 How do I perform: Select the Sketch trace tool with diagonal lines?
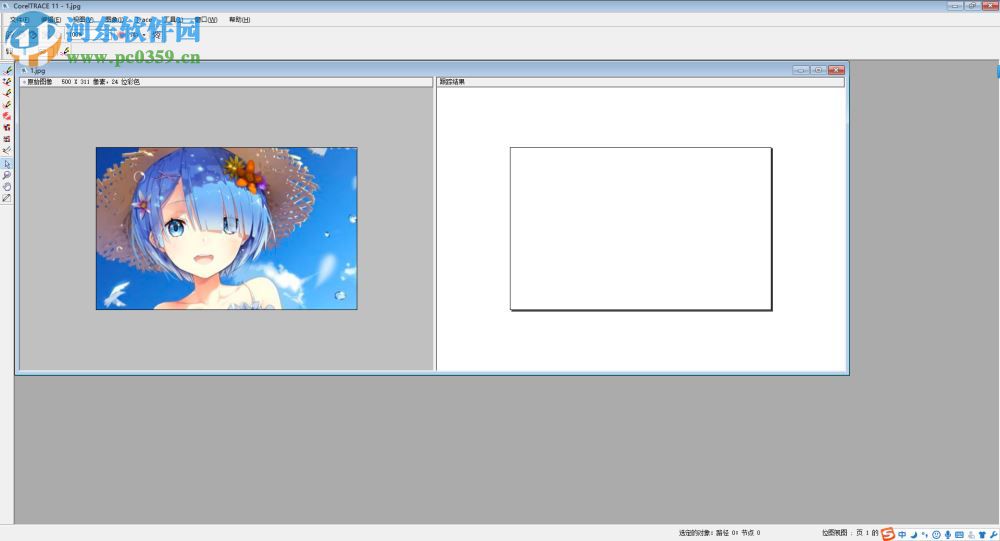7,150
